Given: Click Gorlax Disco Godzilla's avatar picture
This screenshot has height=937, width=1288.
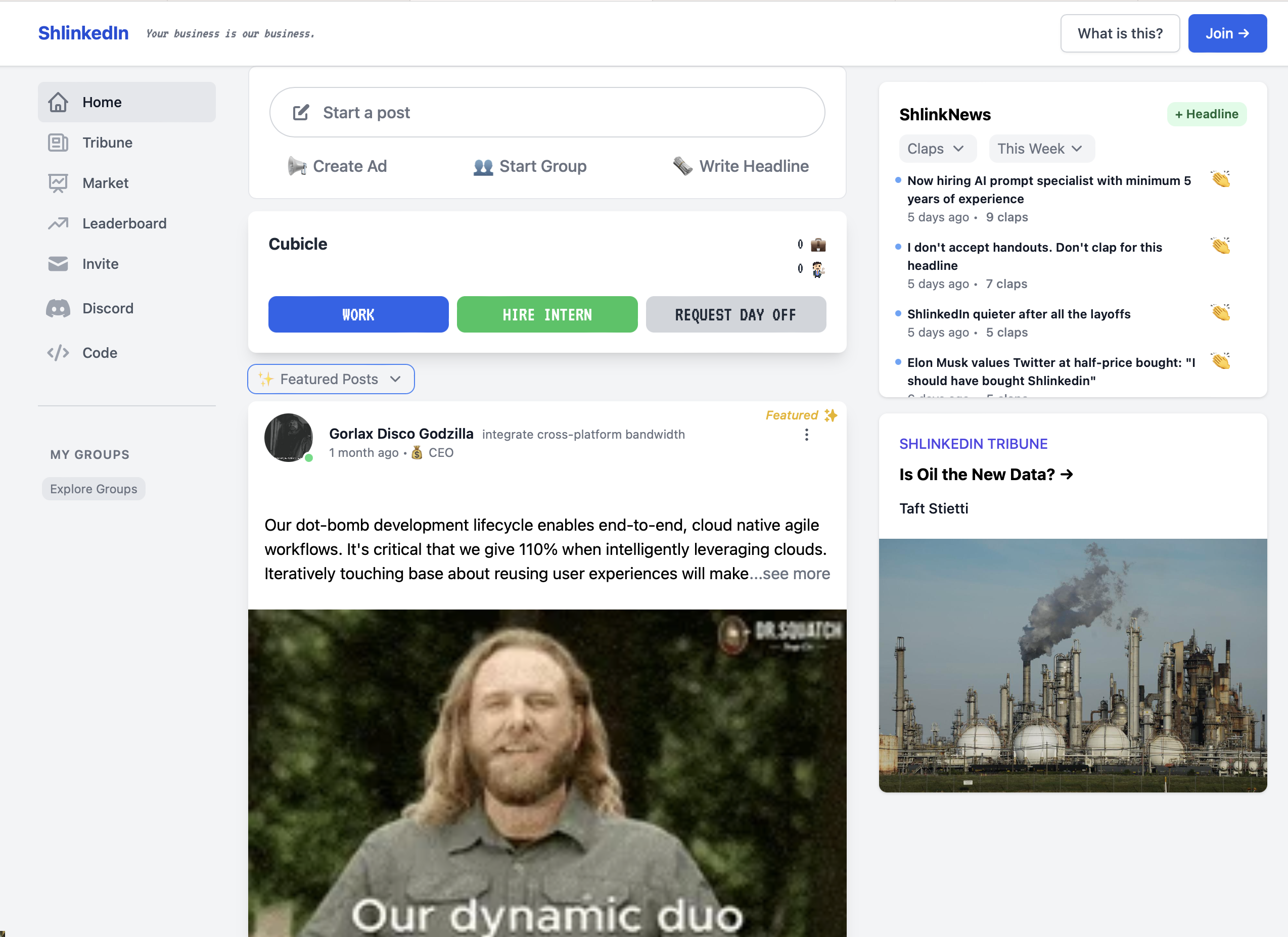Looking at the screenshot, I should [289, 437].
